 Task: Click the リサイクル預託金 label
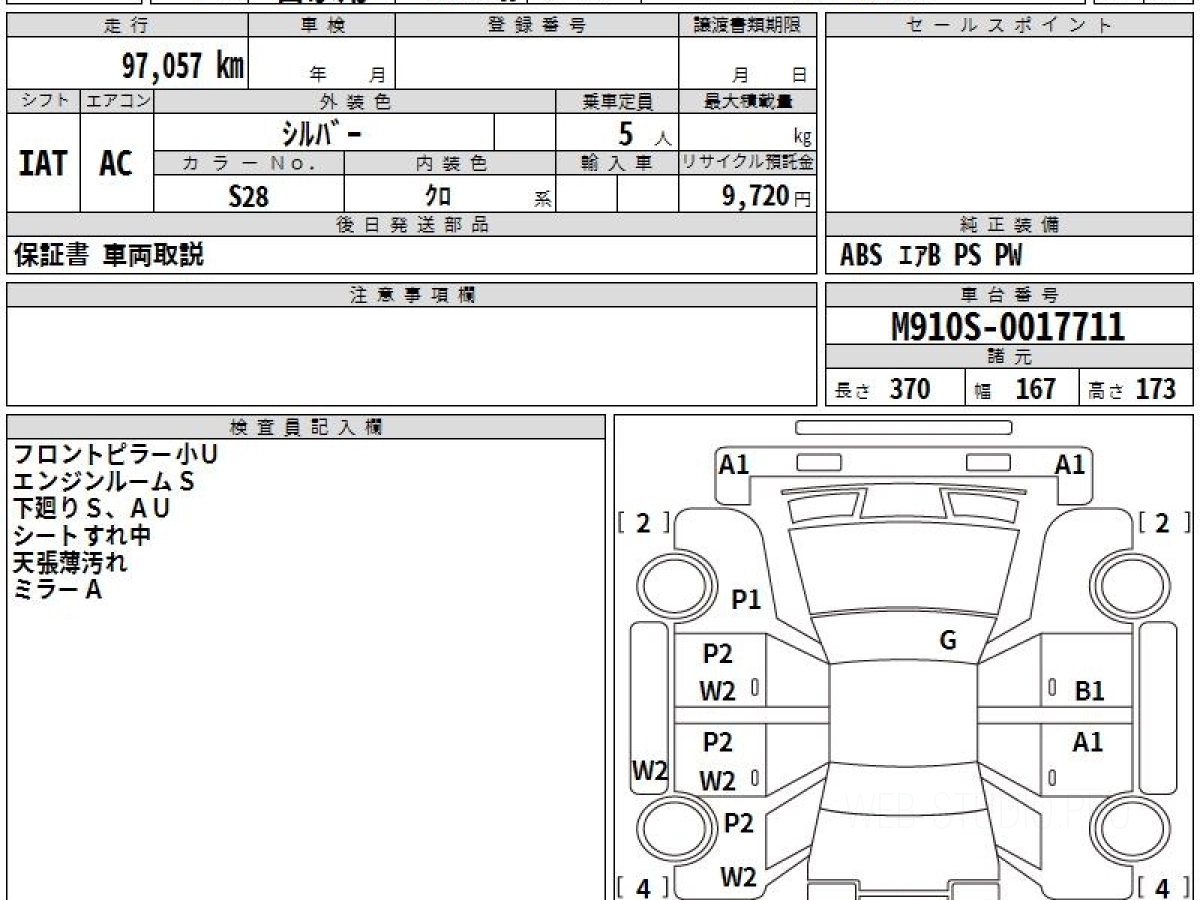click(x=748, y=164)
